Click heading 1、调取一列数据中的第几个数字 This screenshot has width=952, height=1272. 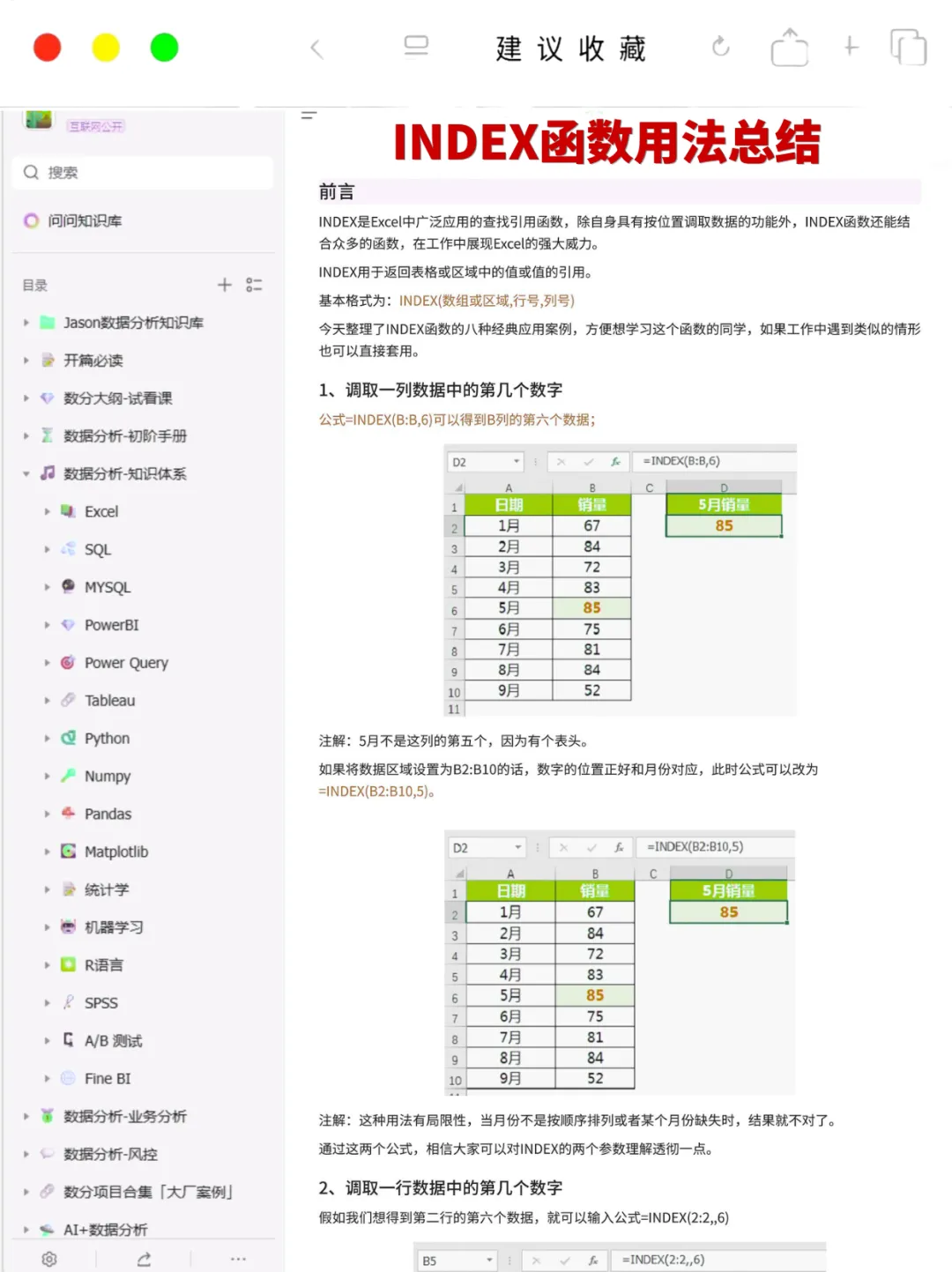coord(441,390)
